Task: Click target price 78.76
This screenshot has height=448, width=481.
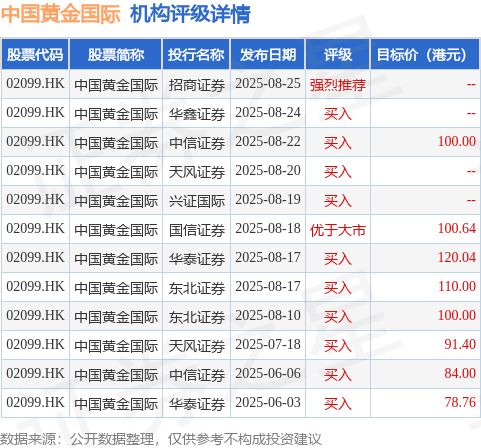Action: (460, 403)
